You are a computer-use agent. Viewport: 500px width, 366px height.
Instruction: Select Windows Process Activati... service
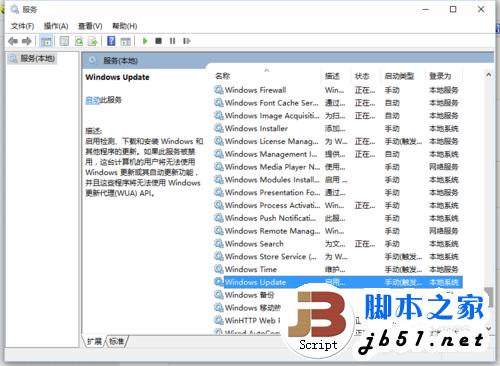[272, 205]
